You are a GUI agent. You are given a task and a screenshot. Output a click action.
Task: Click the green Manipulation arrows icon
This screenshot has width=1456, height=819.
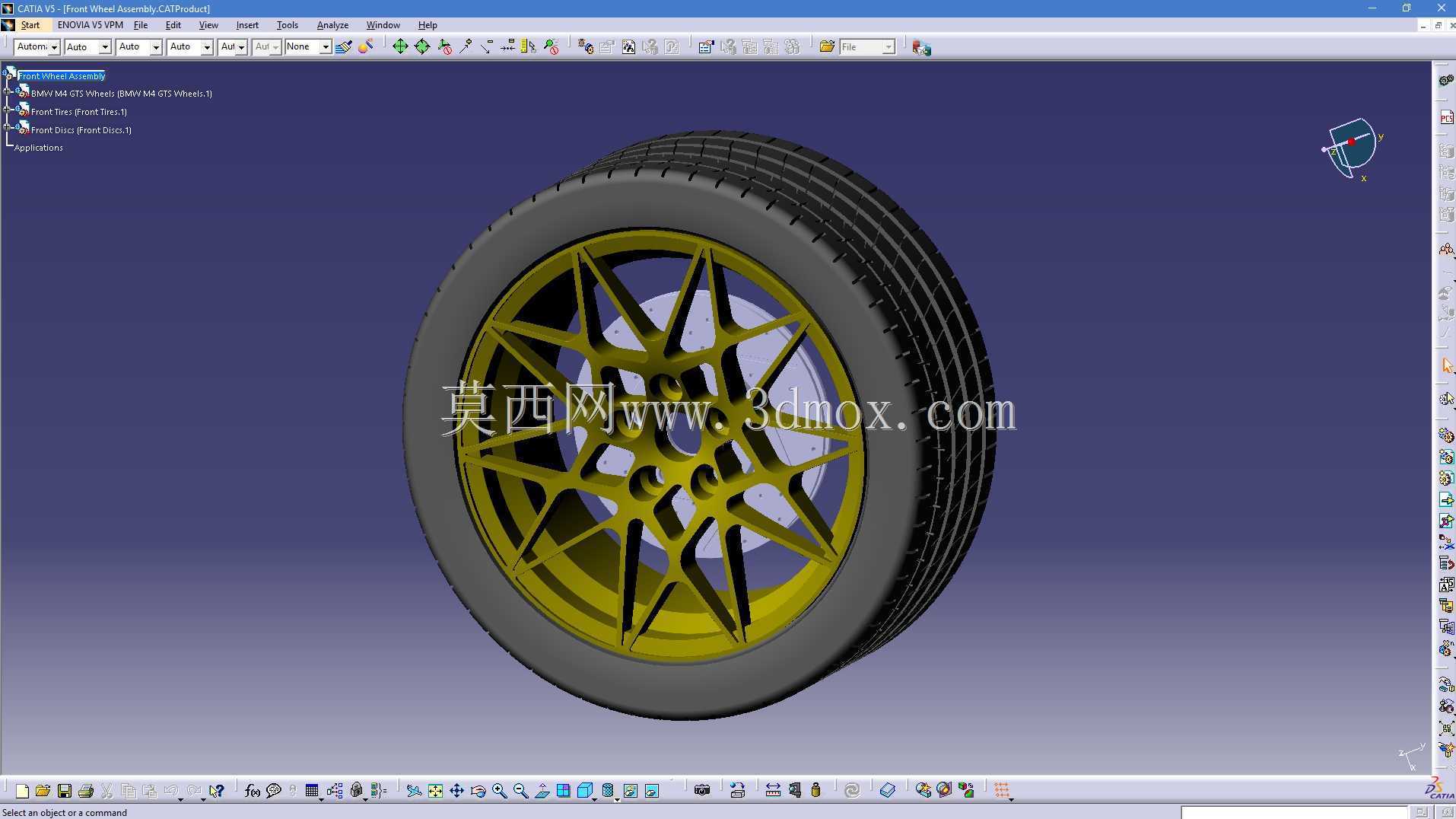(x=400, y=47)
